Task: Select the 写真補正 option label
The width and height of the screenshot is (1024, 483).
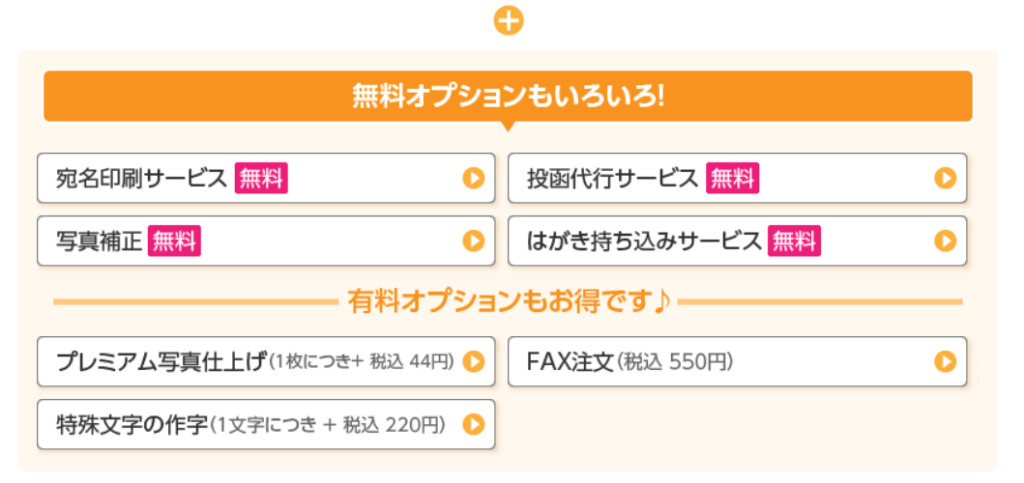Action: pyautogui.click(x=99, y=241)
